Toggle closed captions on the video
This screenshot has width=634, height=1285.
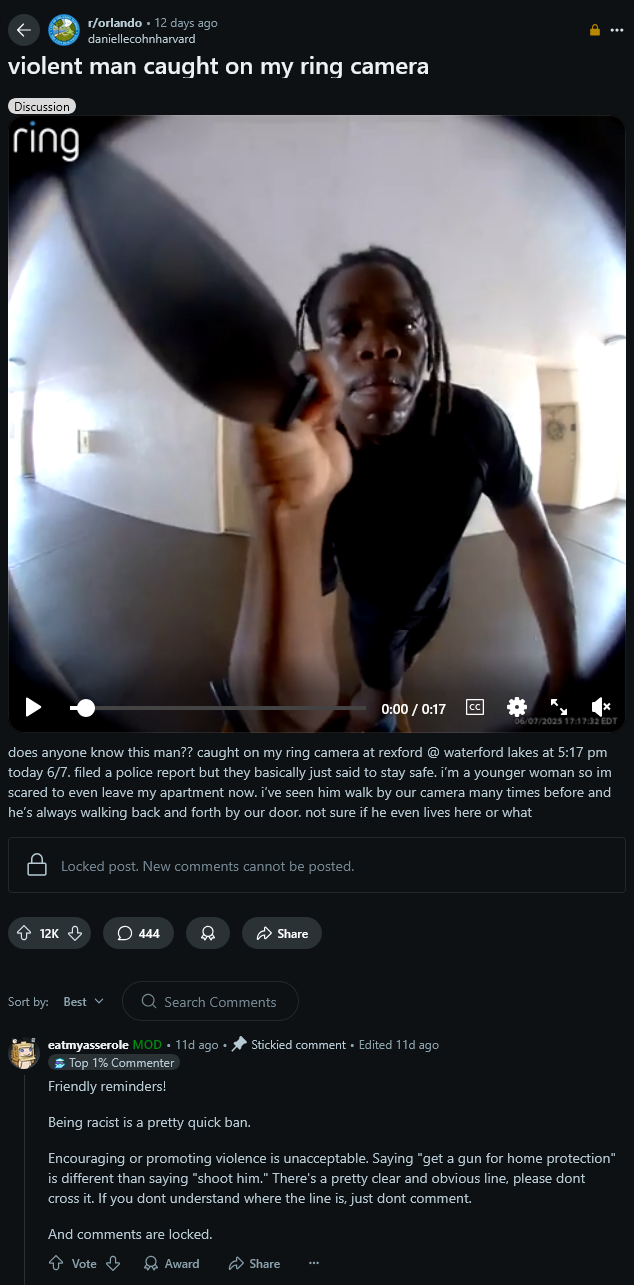click(x=475, y=708)
